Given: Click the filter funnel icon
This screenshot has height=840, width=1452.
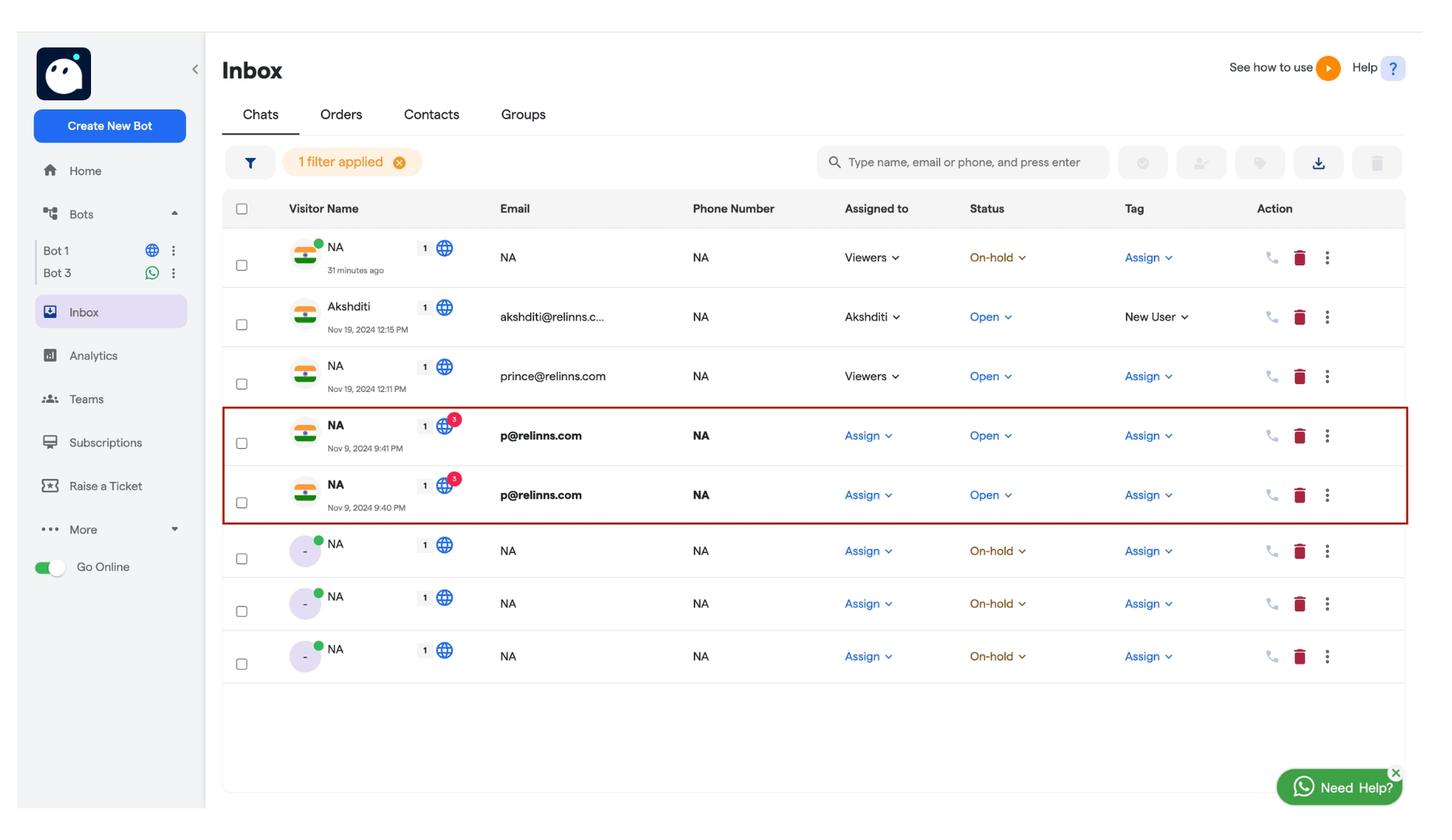Looking at the screenshot, I should (250, 163).
